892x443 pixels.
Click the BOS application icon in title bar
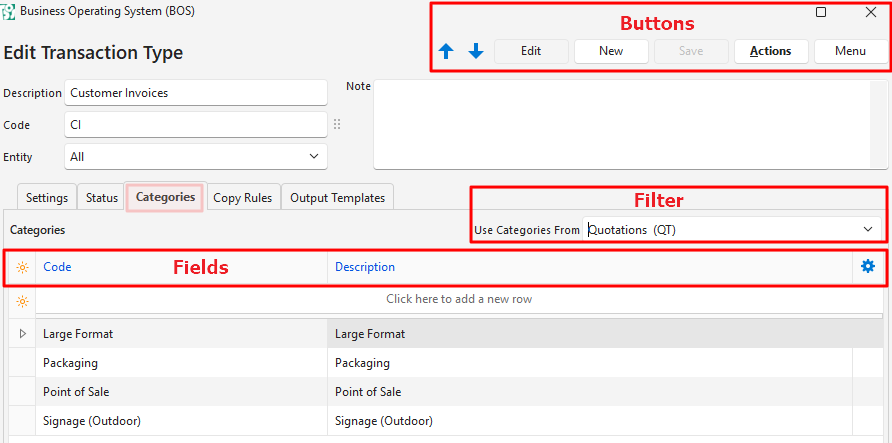(9, 12)
